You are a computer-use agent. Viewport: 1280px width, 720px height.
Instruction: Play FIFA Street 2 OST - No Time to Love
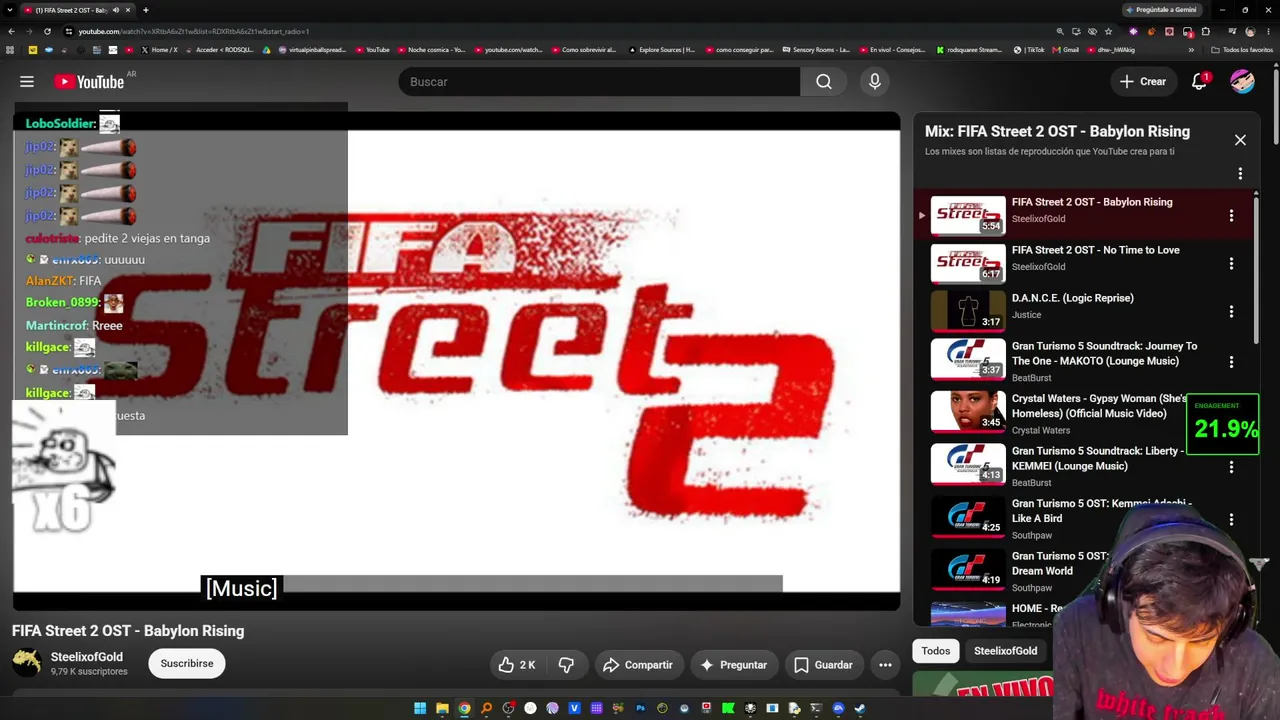point(1095,250)
